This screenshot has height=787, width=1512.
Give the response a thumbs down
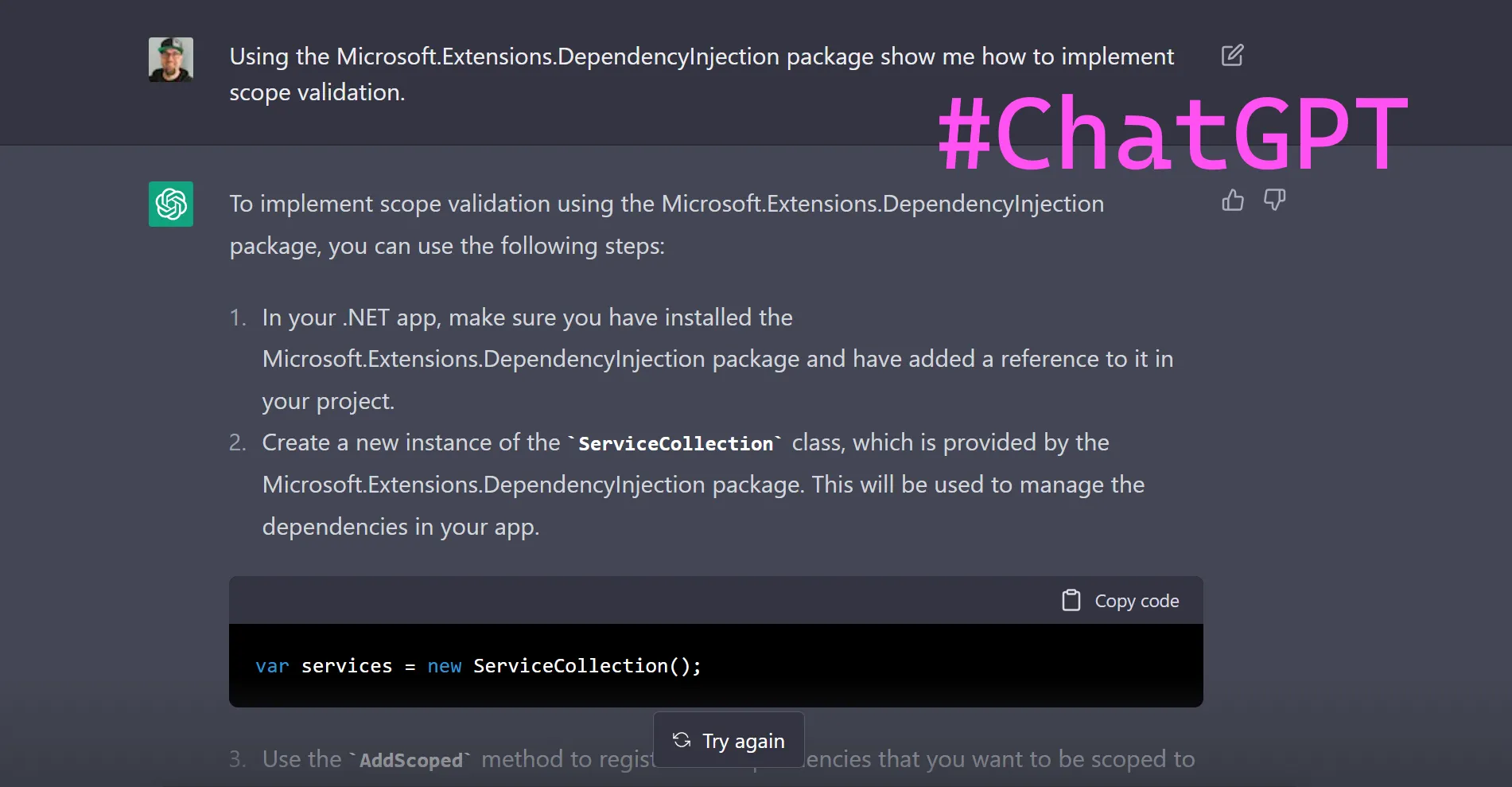[x=1274, y=201]
